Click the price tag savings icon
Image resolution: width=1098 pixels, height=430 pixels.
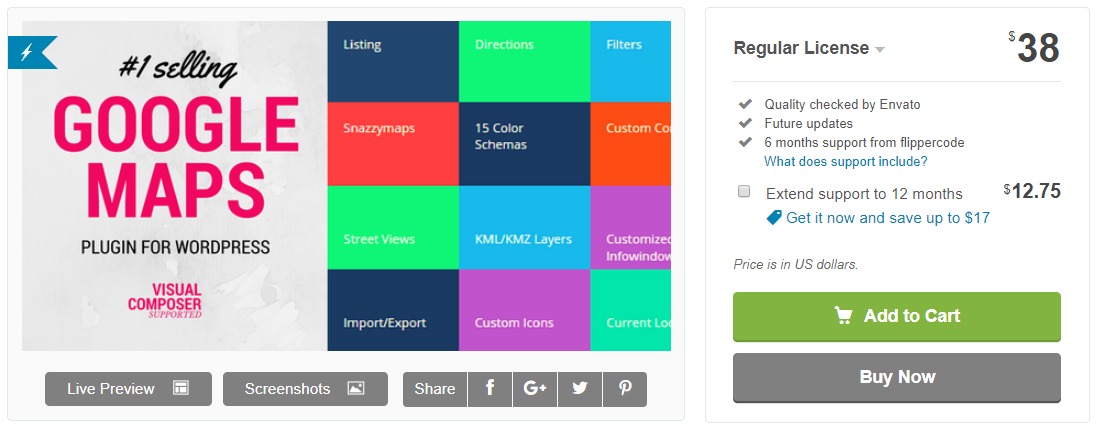coord(774,218)
